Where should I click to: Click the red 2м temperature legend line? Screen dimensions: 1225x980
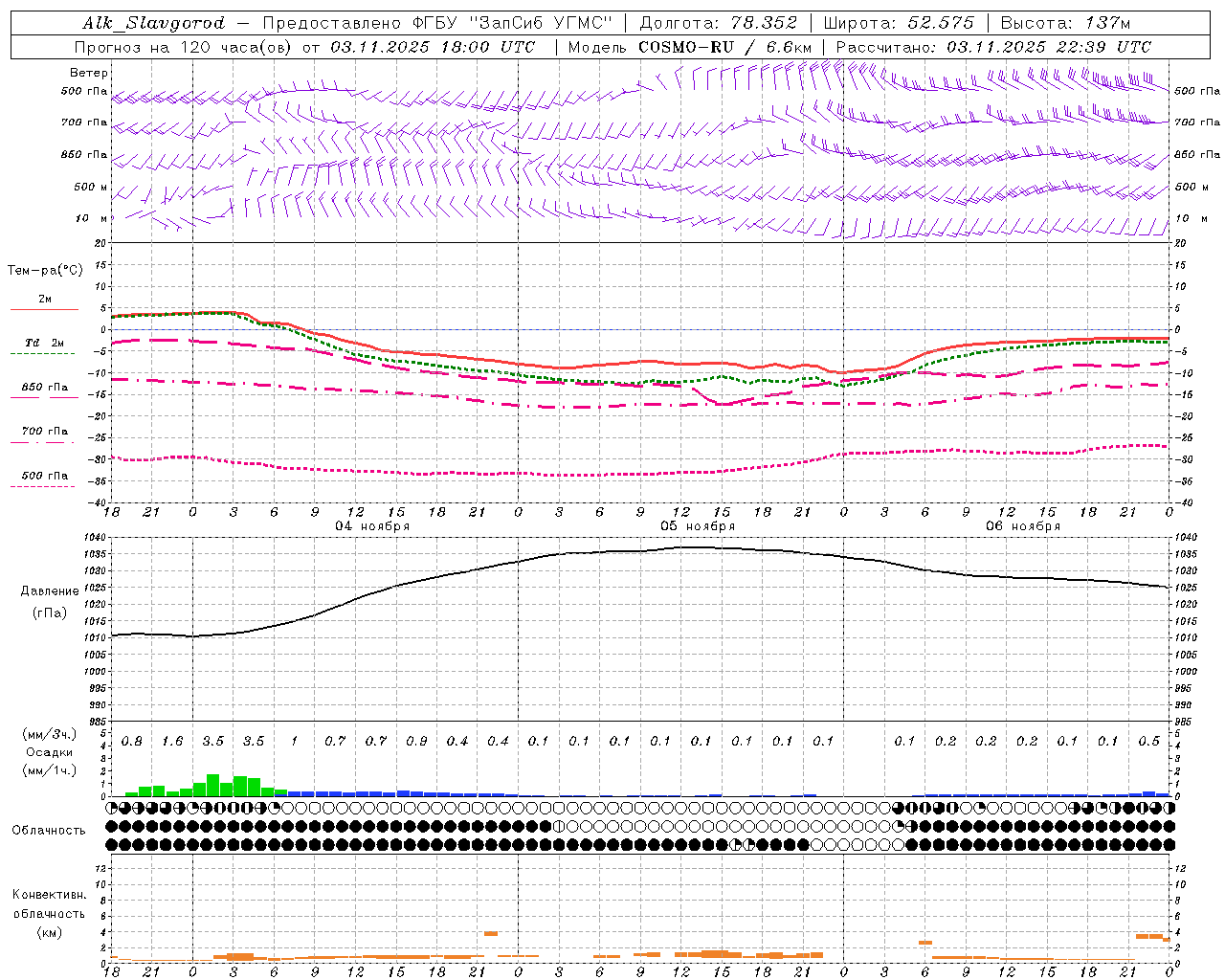[x=44, y=309]
